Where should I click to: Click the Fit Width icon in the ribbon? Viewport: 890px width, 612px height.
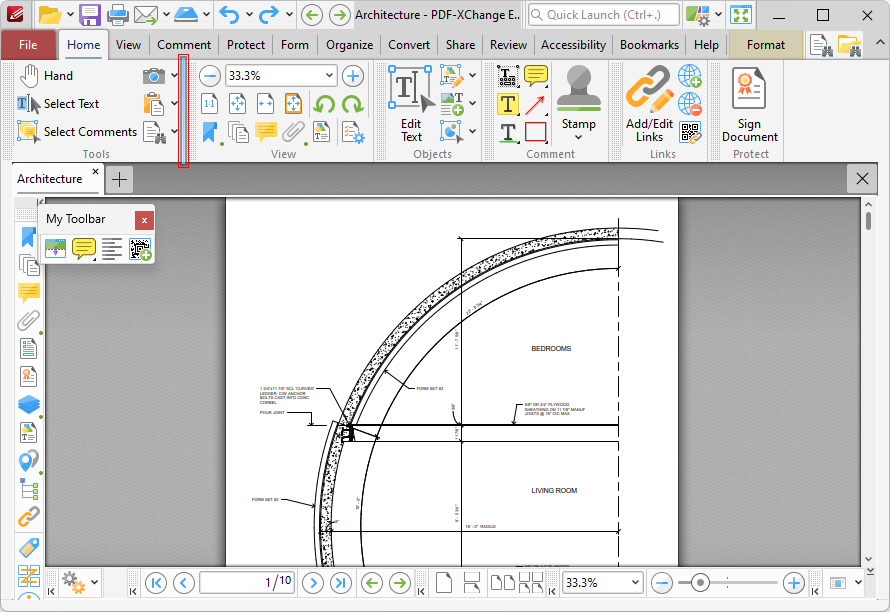[x=265, y=104]
